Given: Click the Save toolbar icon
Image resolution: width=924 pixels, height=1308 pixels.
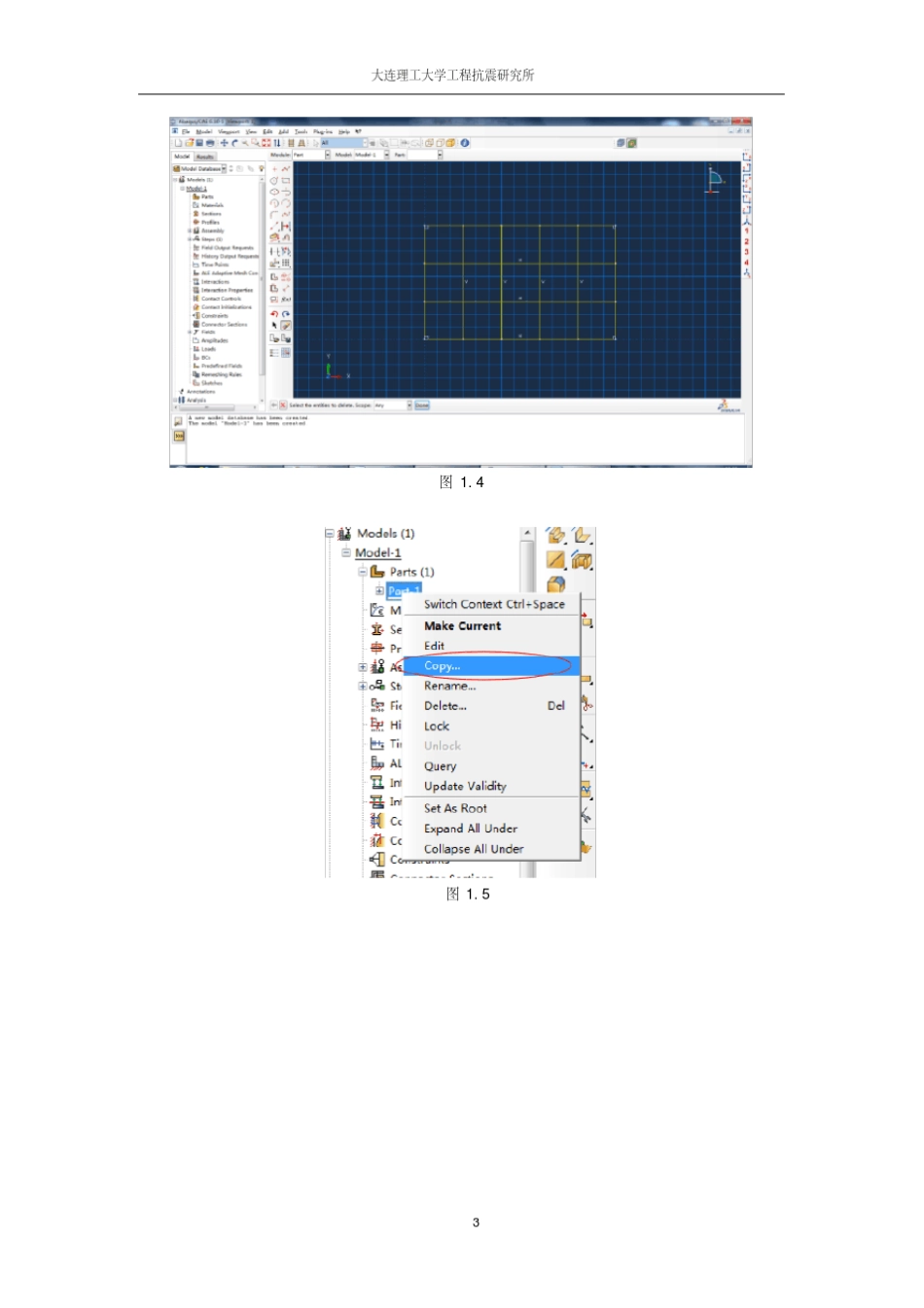Looking at the screenshot, I should 199,143.
